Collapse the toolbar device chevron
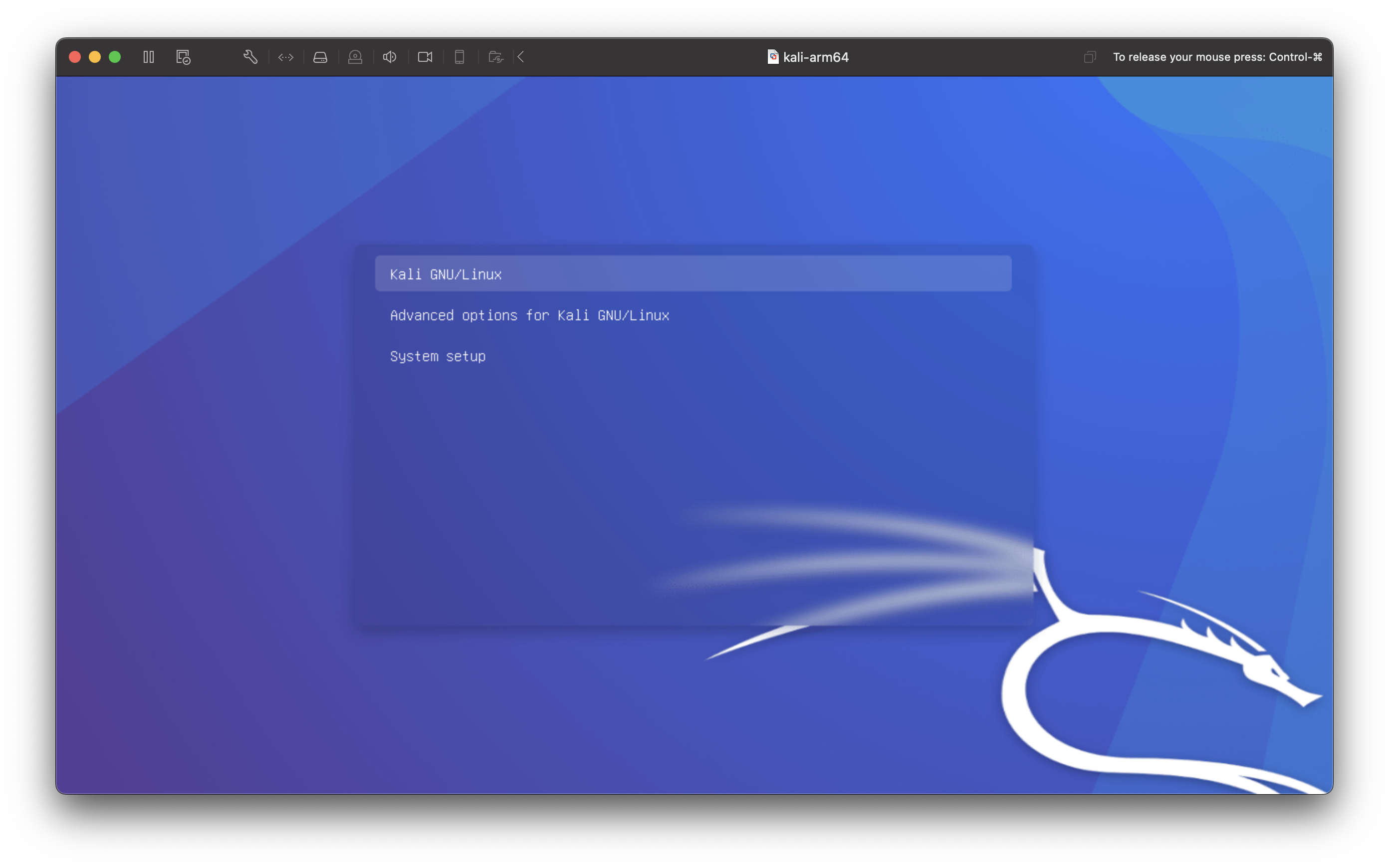 pos(521,57)
